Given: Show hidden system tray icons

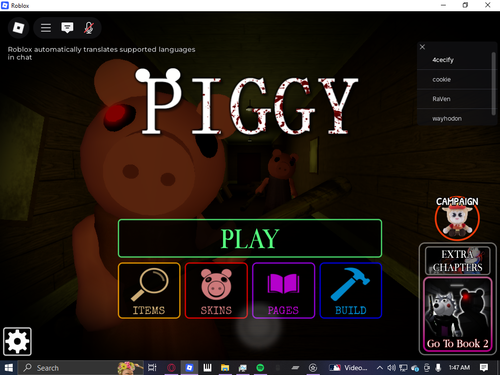Looking at the screenshot, I should point(380,368).
